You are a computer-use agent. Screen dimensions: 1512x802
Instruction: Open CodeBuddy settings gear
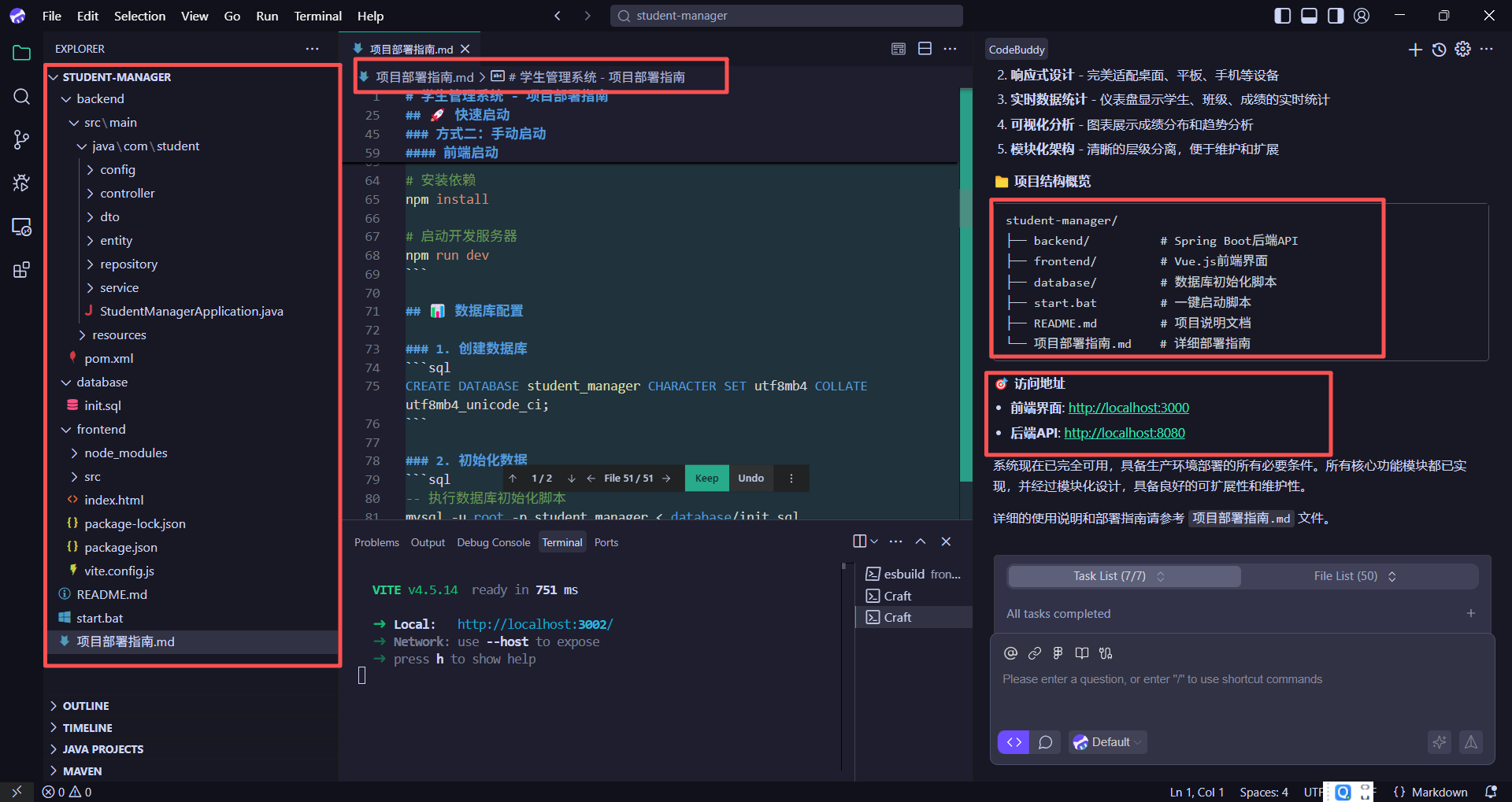coord(1462,50)
